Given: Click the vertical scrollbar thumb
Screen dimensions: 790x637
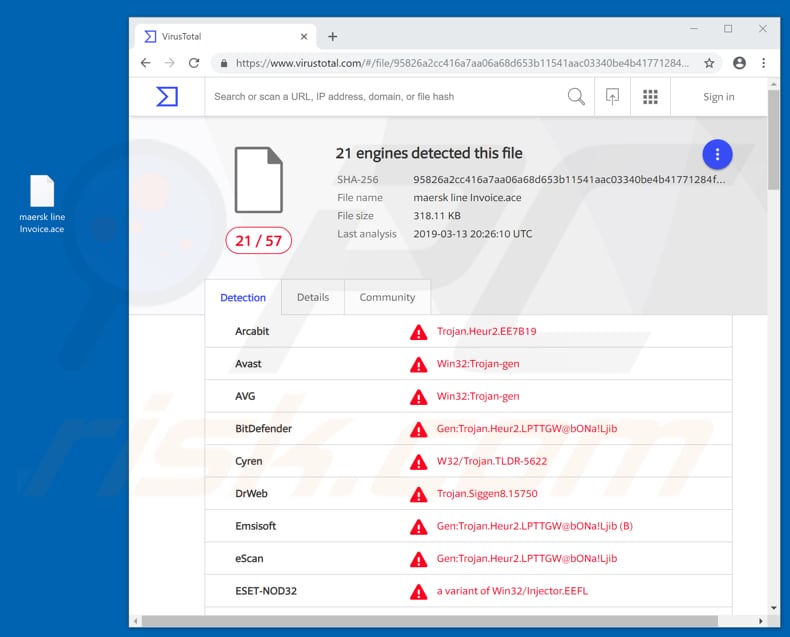Looking at the screenshot, I should point(773,140).
